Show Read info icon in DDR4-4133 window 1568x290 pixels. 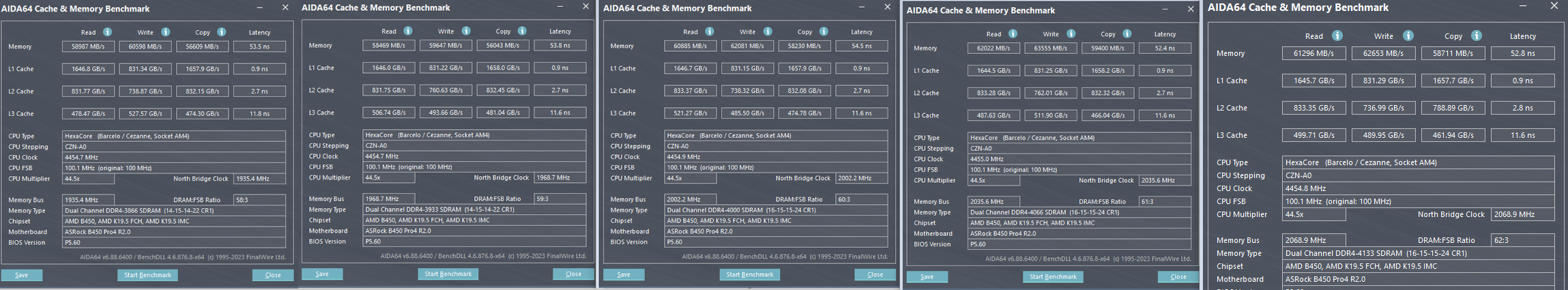[1337, 36]
